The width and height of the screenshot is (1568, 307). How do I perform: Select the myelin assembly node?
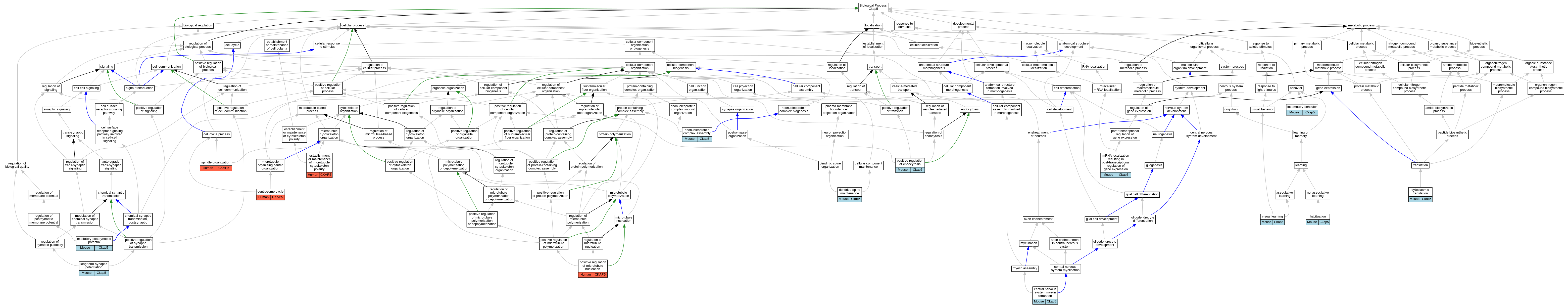coord(1025,268)
